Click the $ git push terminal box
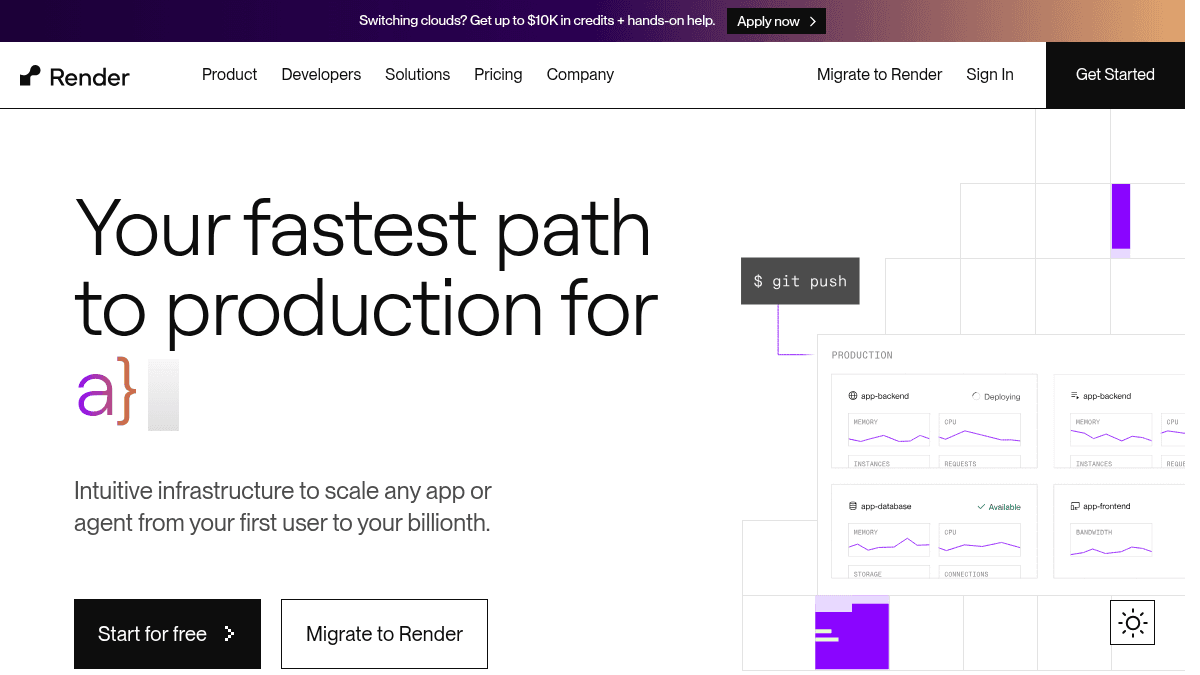The width and height of the screenshot is (1200, 675). point(800,281)
